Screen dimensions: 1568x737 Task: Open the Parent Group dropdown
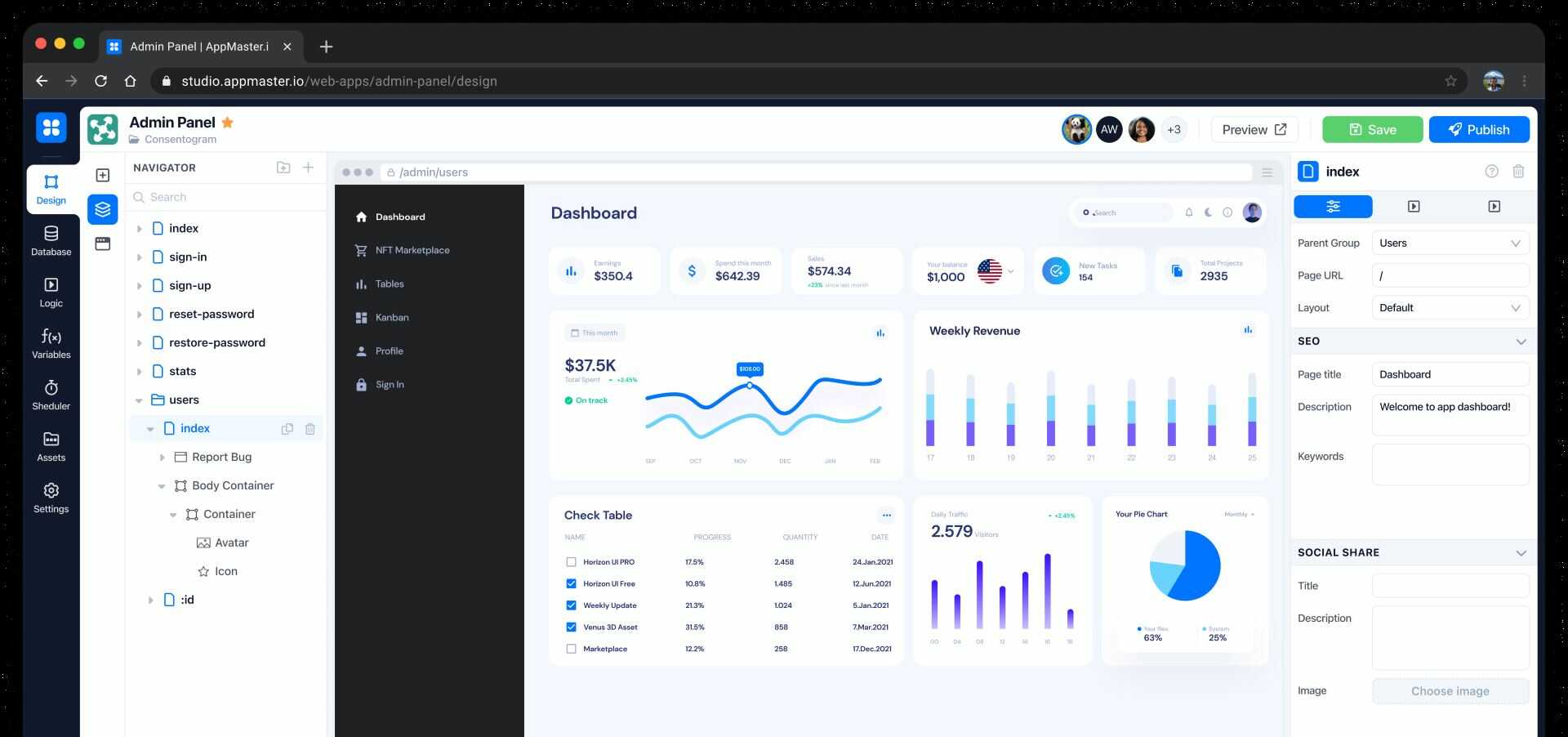(x=1450, y=243)
